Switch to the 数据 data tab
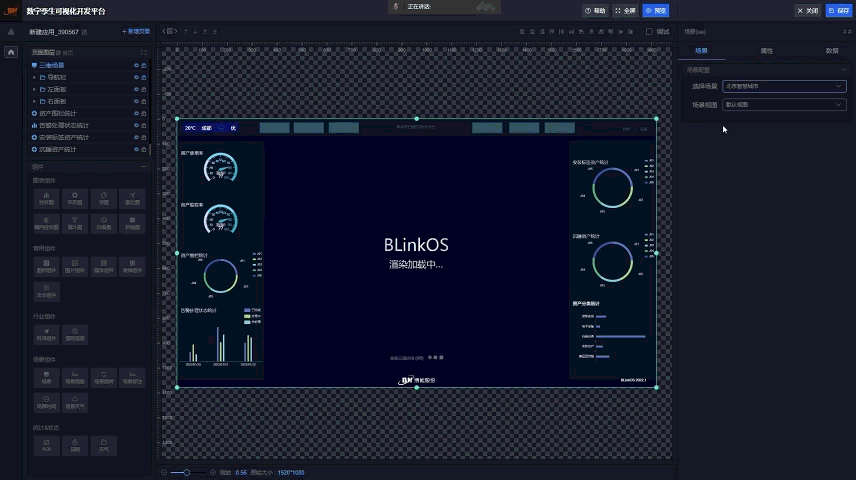The height and width of the screenshot is (480, 856). 832,50
